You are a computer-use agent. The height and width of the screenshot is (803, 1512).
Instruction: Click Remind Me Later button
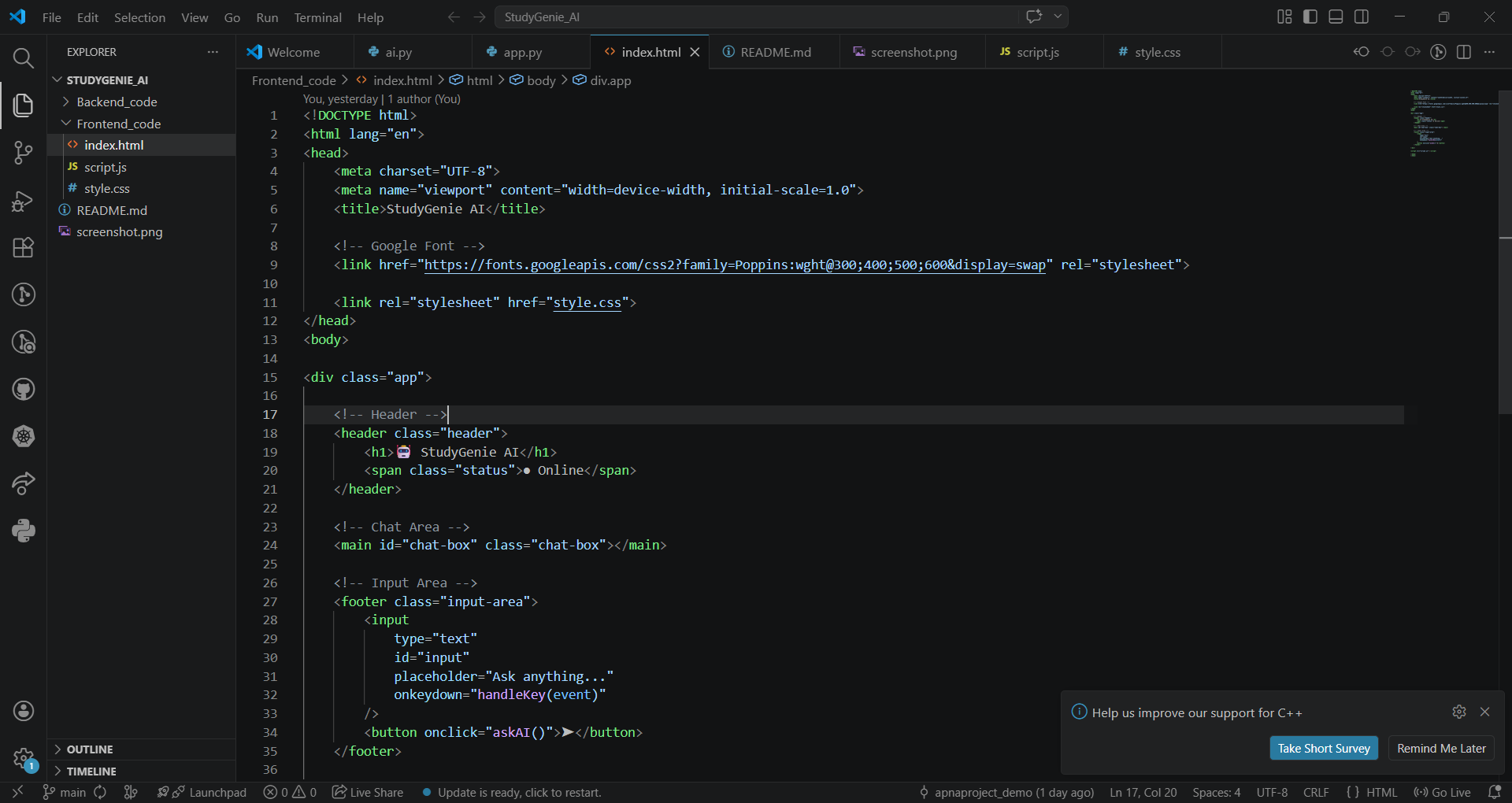point(1440,748)
